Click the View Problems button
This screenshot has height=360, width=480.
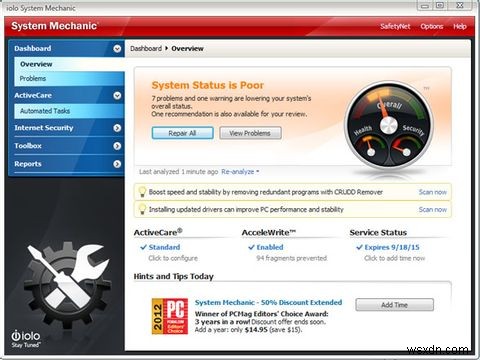coord(250,133)
